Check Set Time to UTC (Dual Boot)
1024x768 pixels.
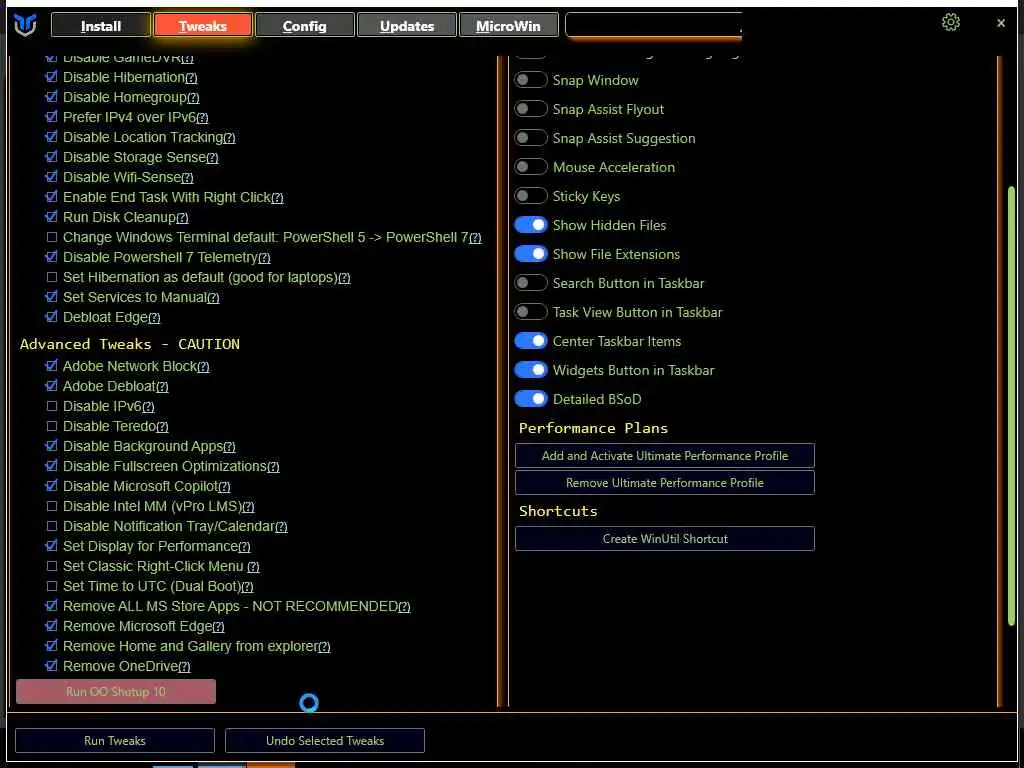coord(52,586)
